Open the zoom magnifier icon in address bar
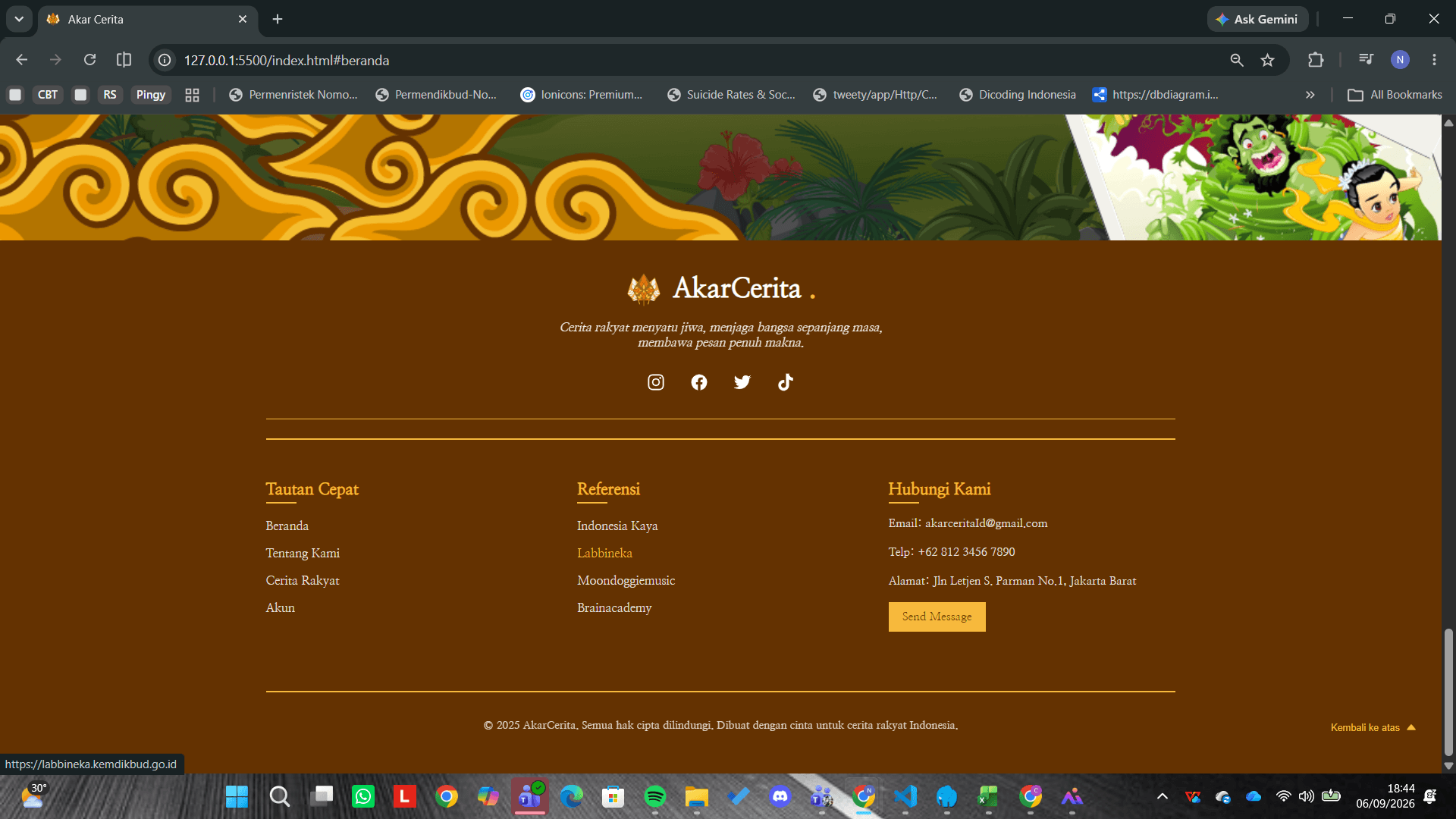The height and width of the screenshot is (819, 1456). (1237, 60)
